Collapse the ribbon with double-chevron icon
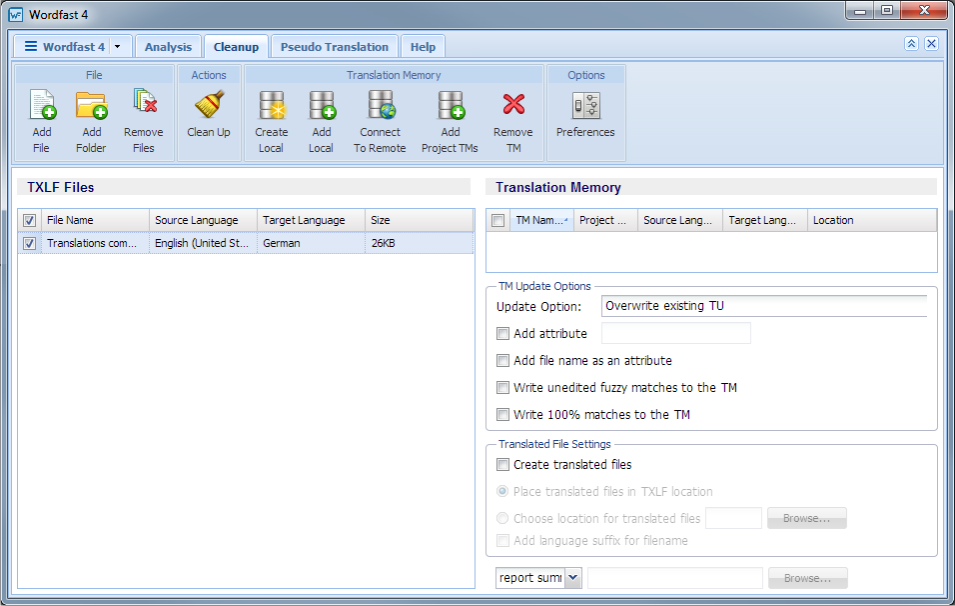Viewport: 955px width, 606px height. [x=911, y=43]
